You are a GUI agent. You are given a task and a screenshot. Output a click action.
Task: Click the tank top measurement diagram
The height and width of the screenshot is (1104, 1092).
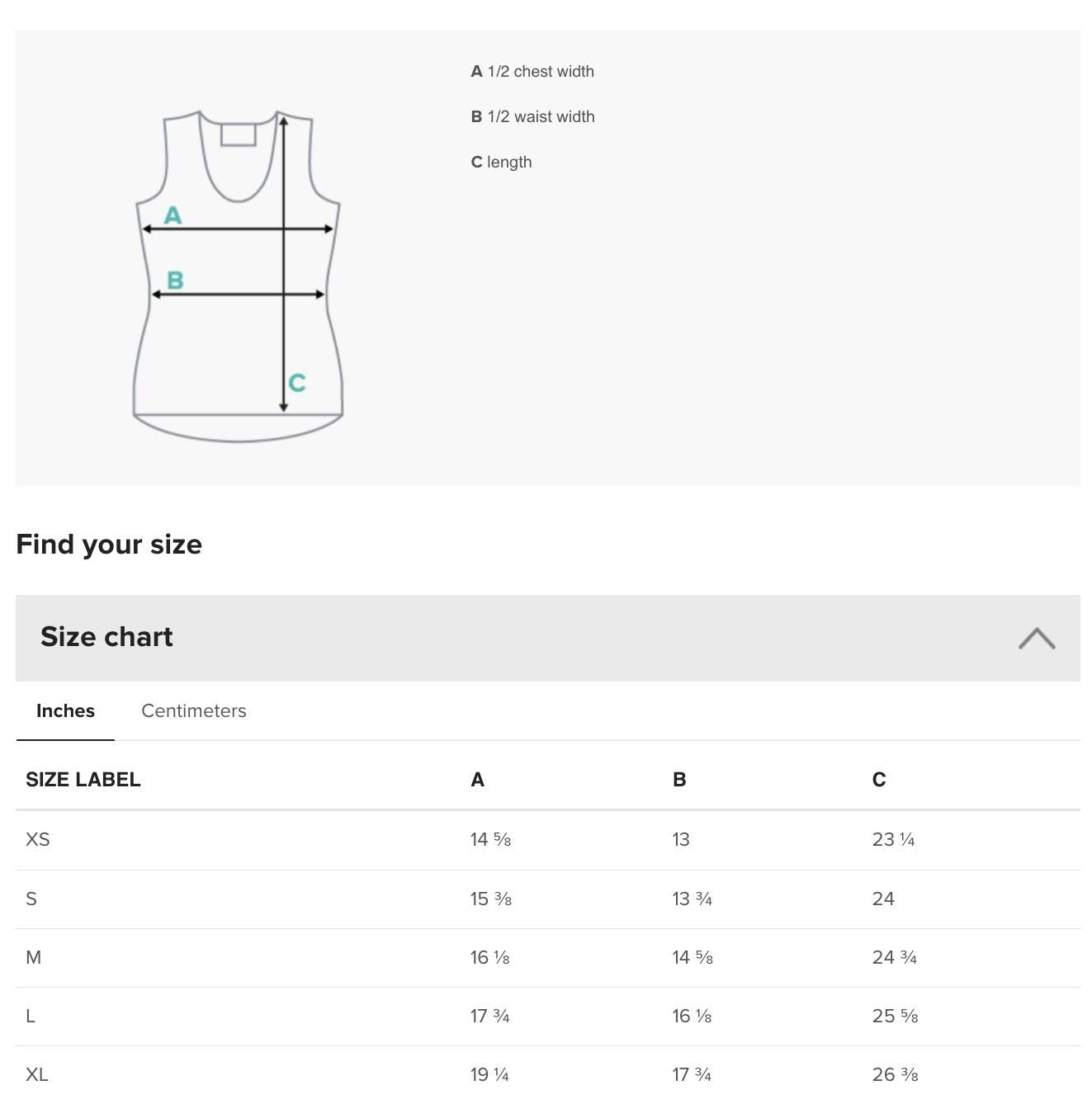pyautogui.click(x=237, y=272)
